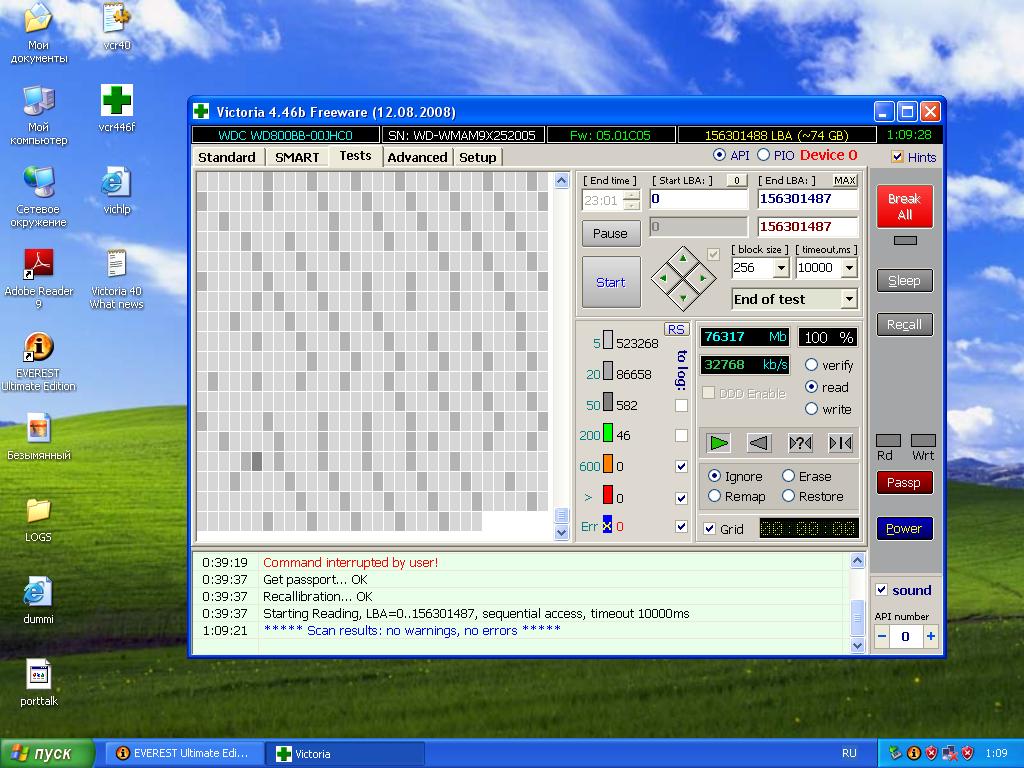Open the dummi desktop icon
The image size is (1024, 768).
click(x=39, y=600)
